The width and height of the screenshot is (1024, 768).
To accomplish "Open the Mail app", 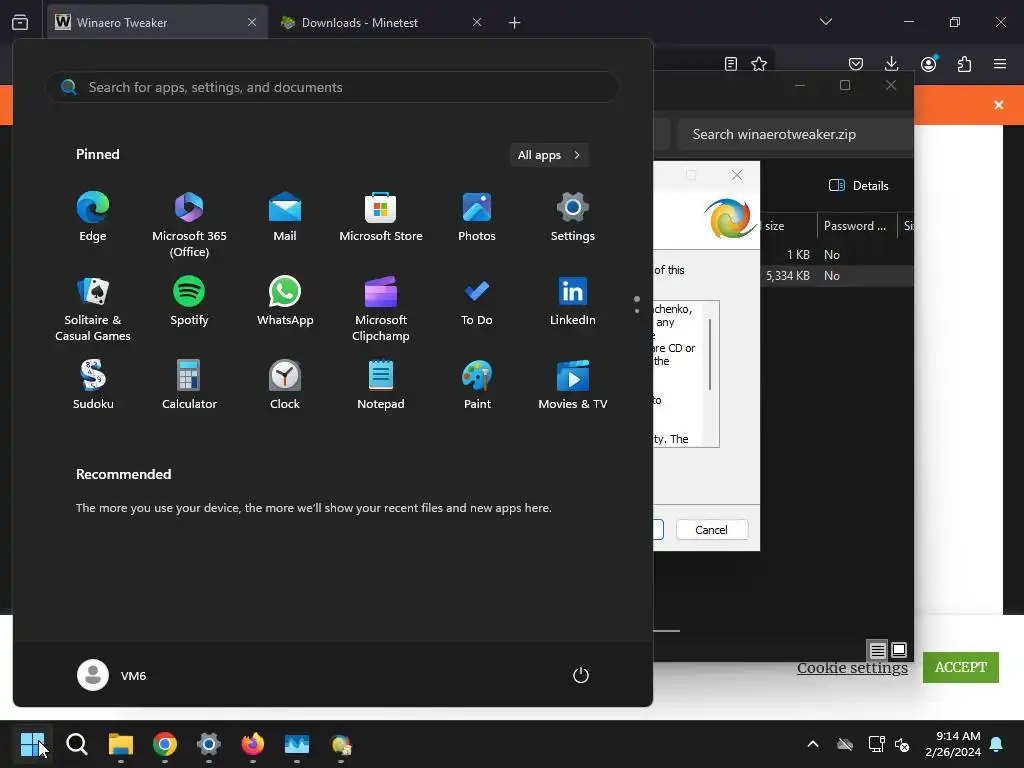I will pyautogui.click(x=285, y=217).
